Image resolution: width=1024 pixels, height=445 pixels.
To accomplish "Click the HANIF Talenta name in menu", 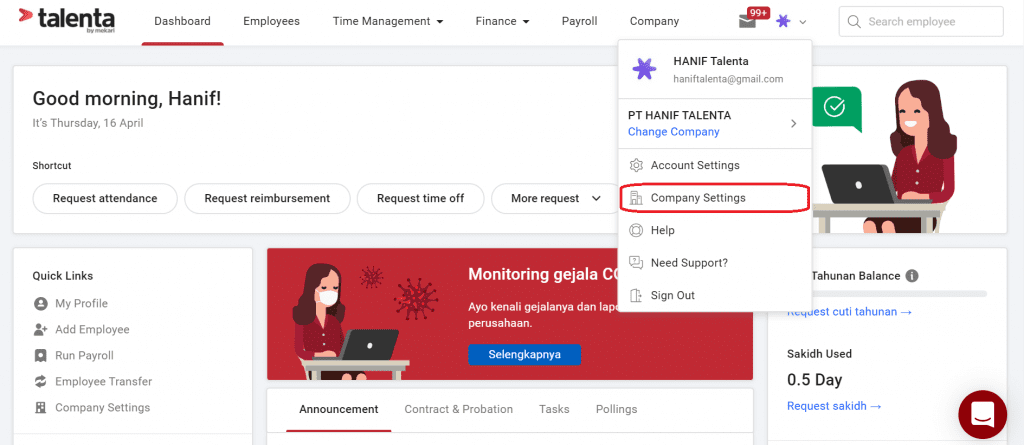I will [x=711, y=61].
